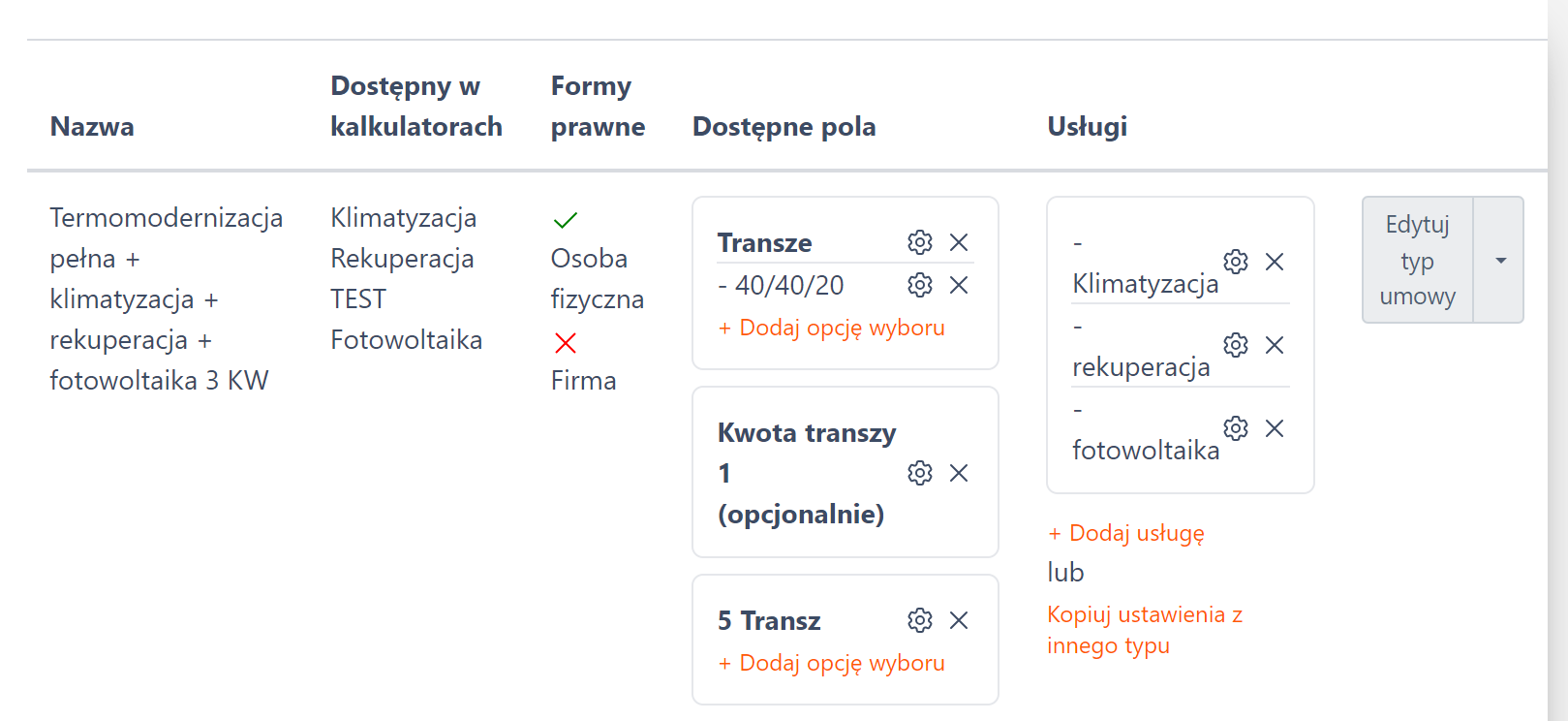Open settings for rekuperacja service
Viewport: 1568px width, 721px height.
pyautogui.click(x=1236, y=345)
